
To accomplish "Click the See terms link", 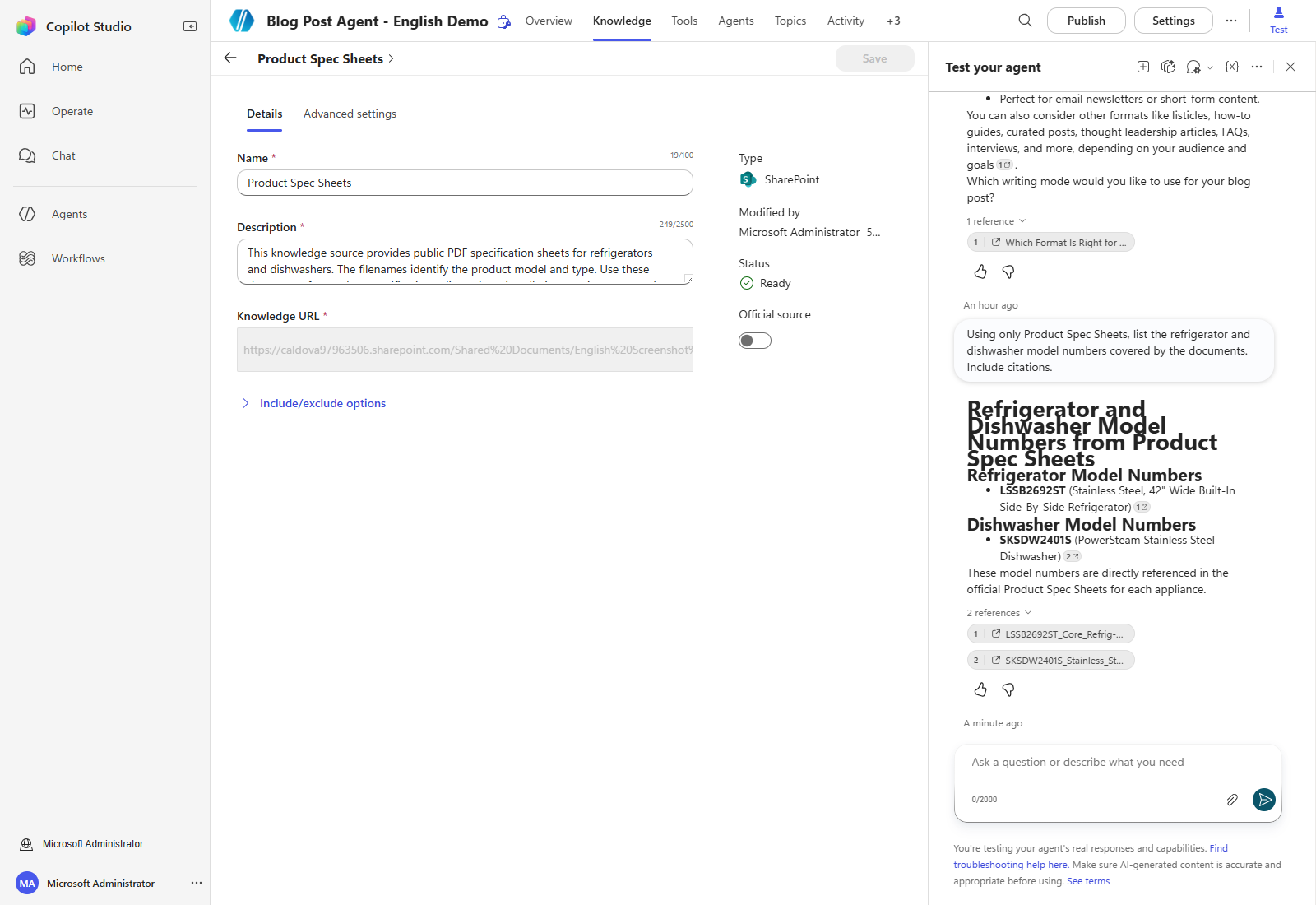I will point(1088,881).
